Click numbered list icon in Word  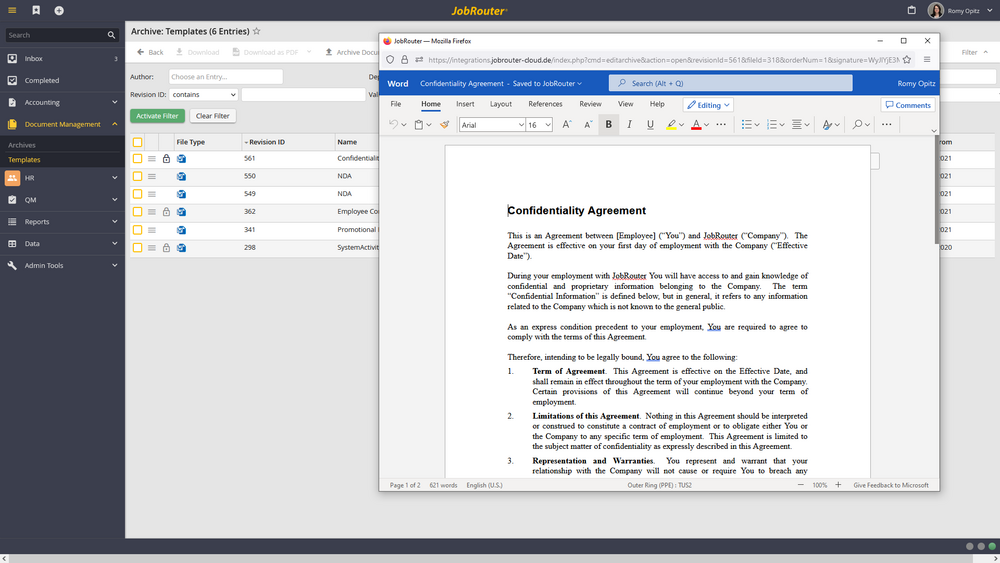click(772, 124)
